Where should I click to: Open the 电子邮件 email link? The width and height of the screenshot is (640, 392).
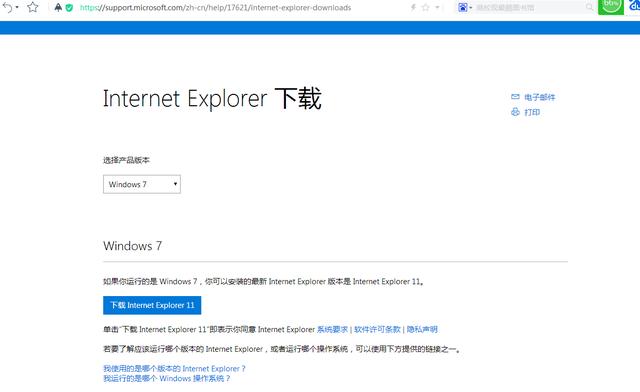tap(540, 97)
